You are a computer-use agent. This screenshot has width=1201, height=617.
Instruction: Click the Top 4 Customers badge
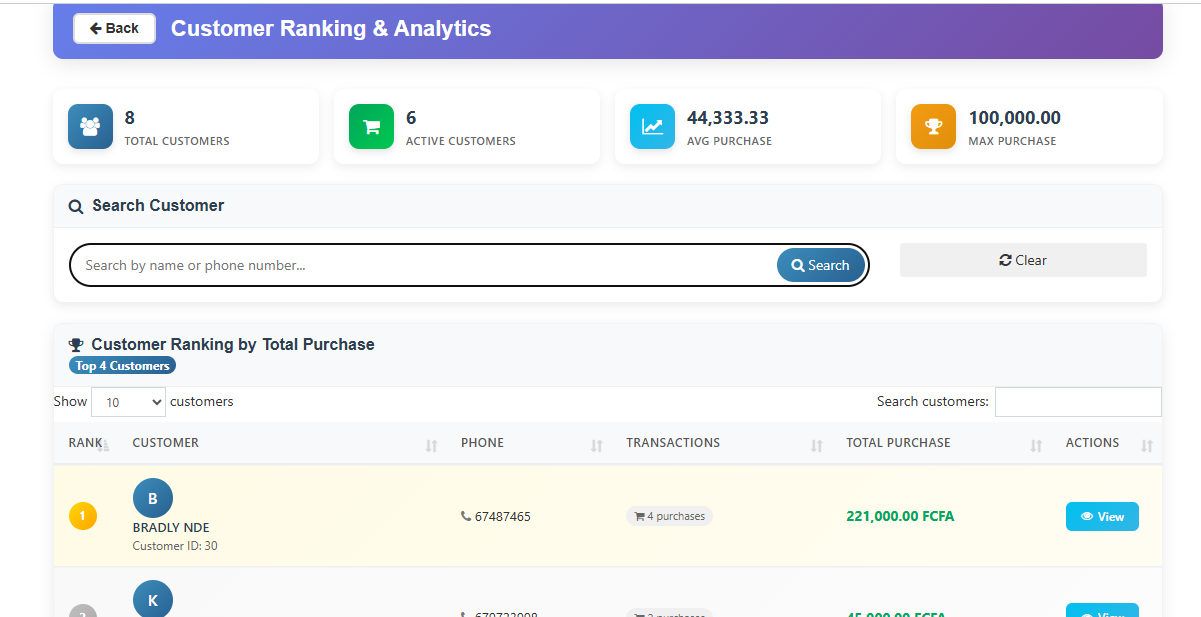click(x=122, y=365)
